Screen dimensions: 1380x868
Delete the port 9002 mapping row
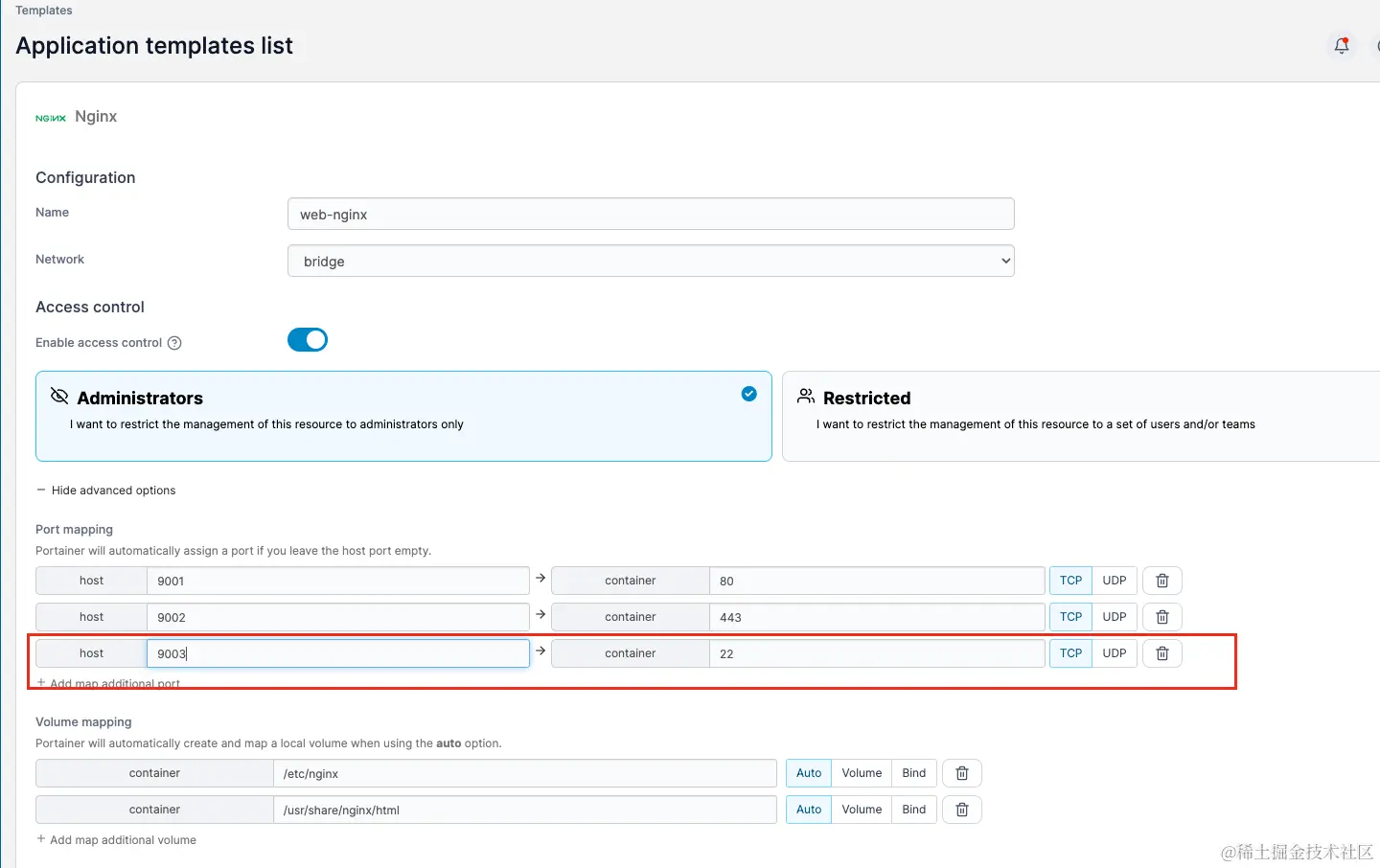click(1161, 617)
